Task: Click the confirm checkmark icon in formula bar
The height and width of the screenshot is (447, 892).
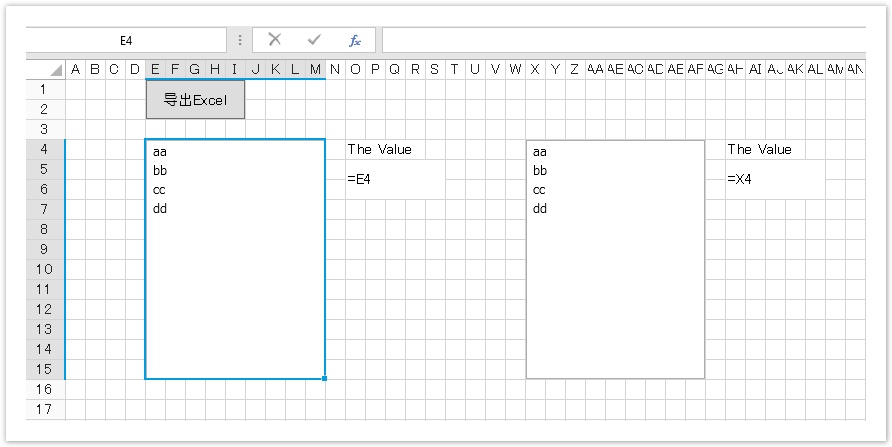Action: point(314,40)
